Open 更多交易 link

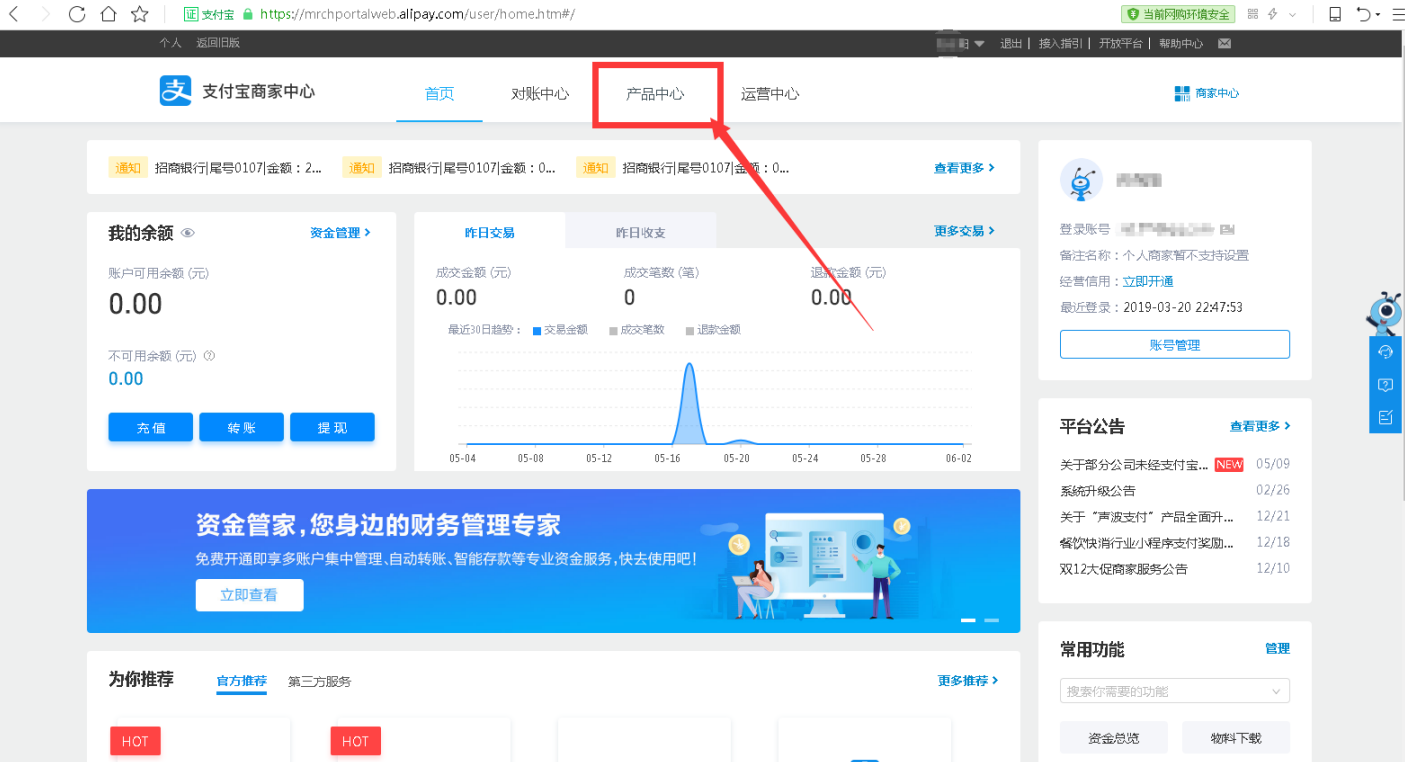pyautogui.click(x=965, y=231)
